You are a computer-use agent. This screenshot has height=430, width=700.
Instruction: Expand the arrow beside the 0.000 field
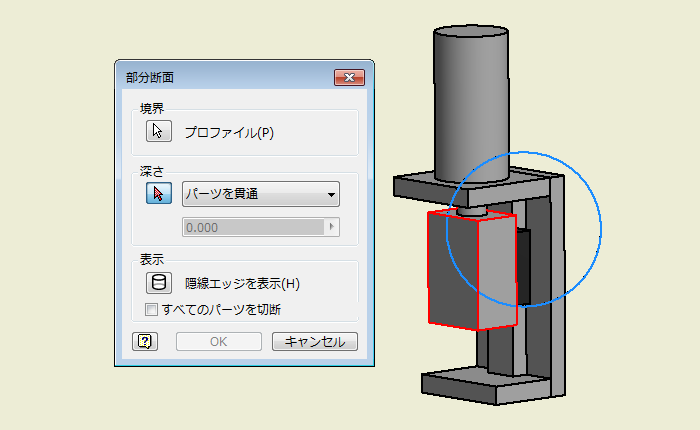332,227
